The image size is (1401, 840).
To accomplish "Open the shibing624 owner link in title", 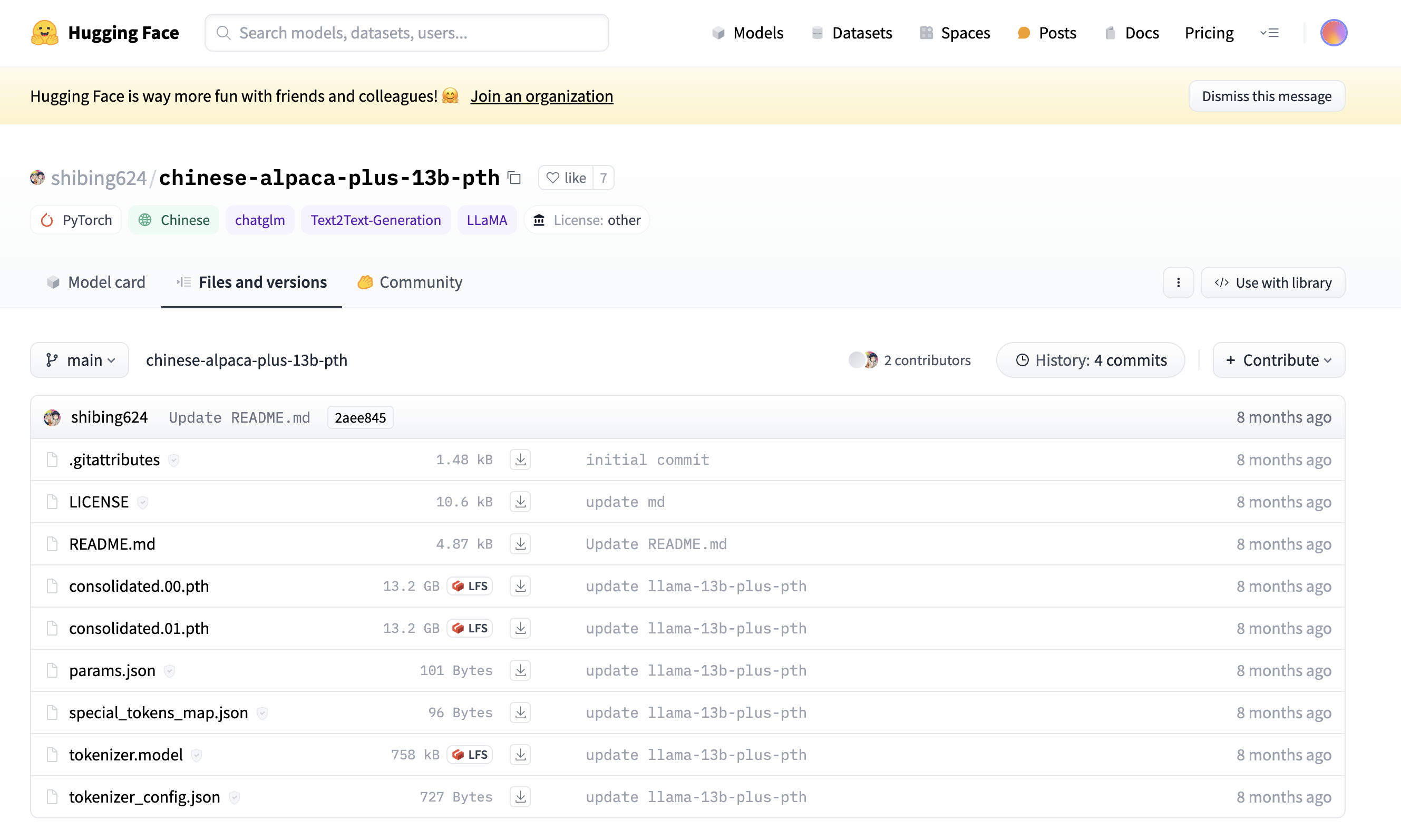I will [x=99, y=178].
